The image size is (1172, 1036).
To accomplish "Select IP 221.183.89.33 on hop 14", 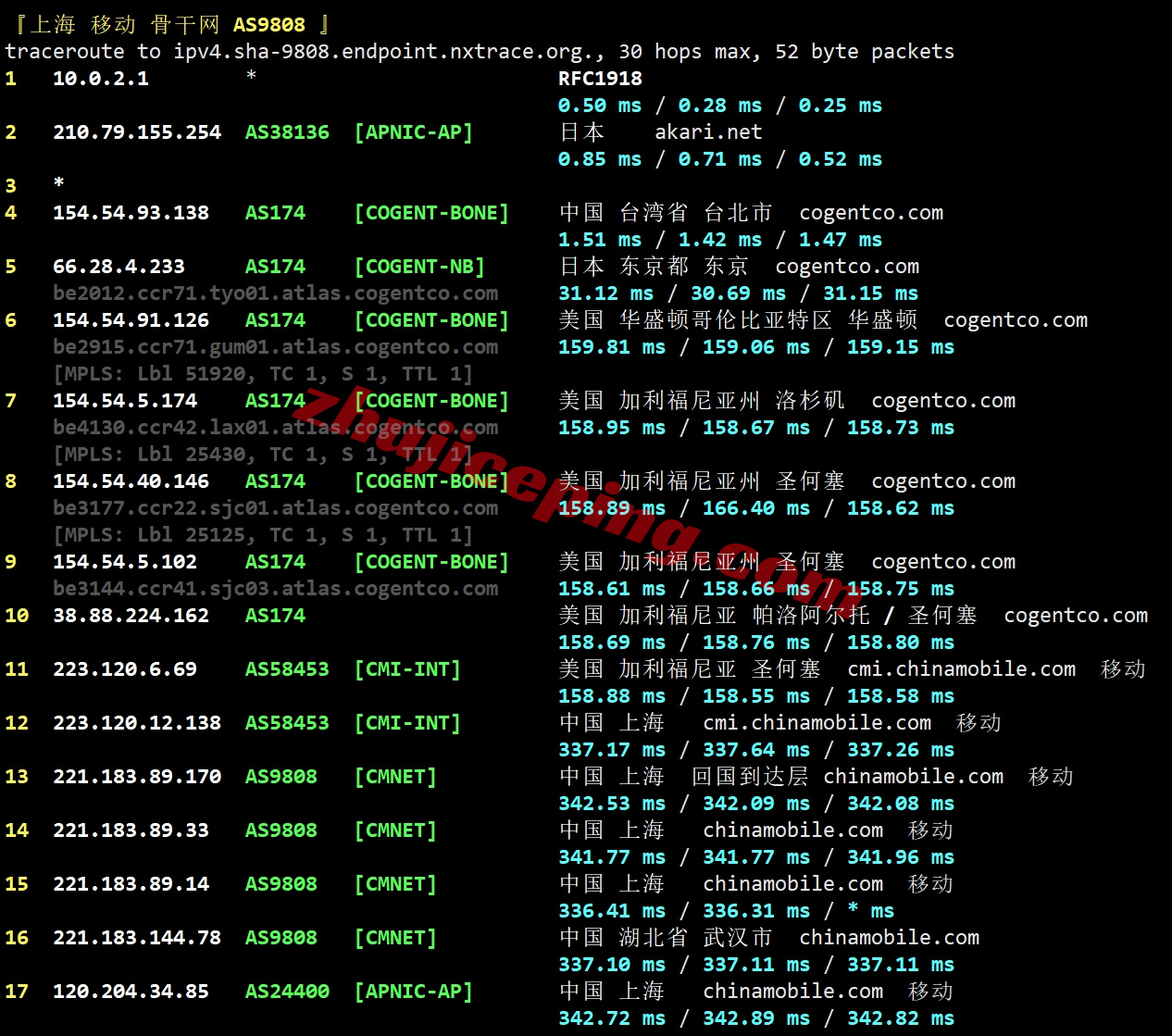I will click(x=131, y=830).
